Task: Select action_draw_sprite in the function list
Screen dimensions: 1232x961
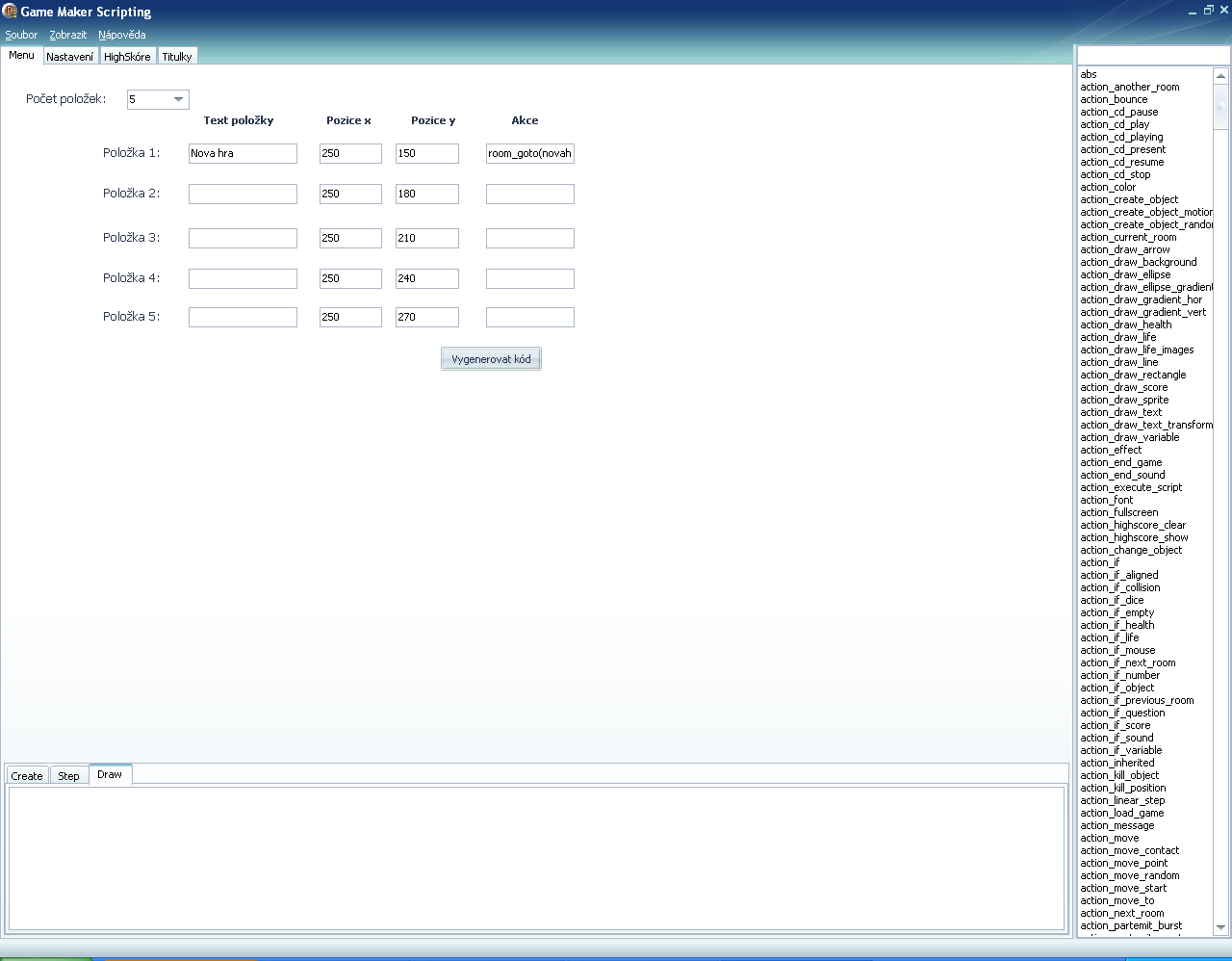Action: (1124, 400)
